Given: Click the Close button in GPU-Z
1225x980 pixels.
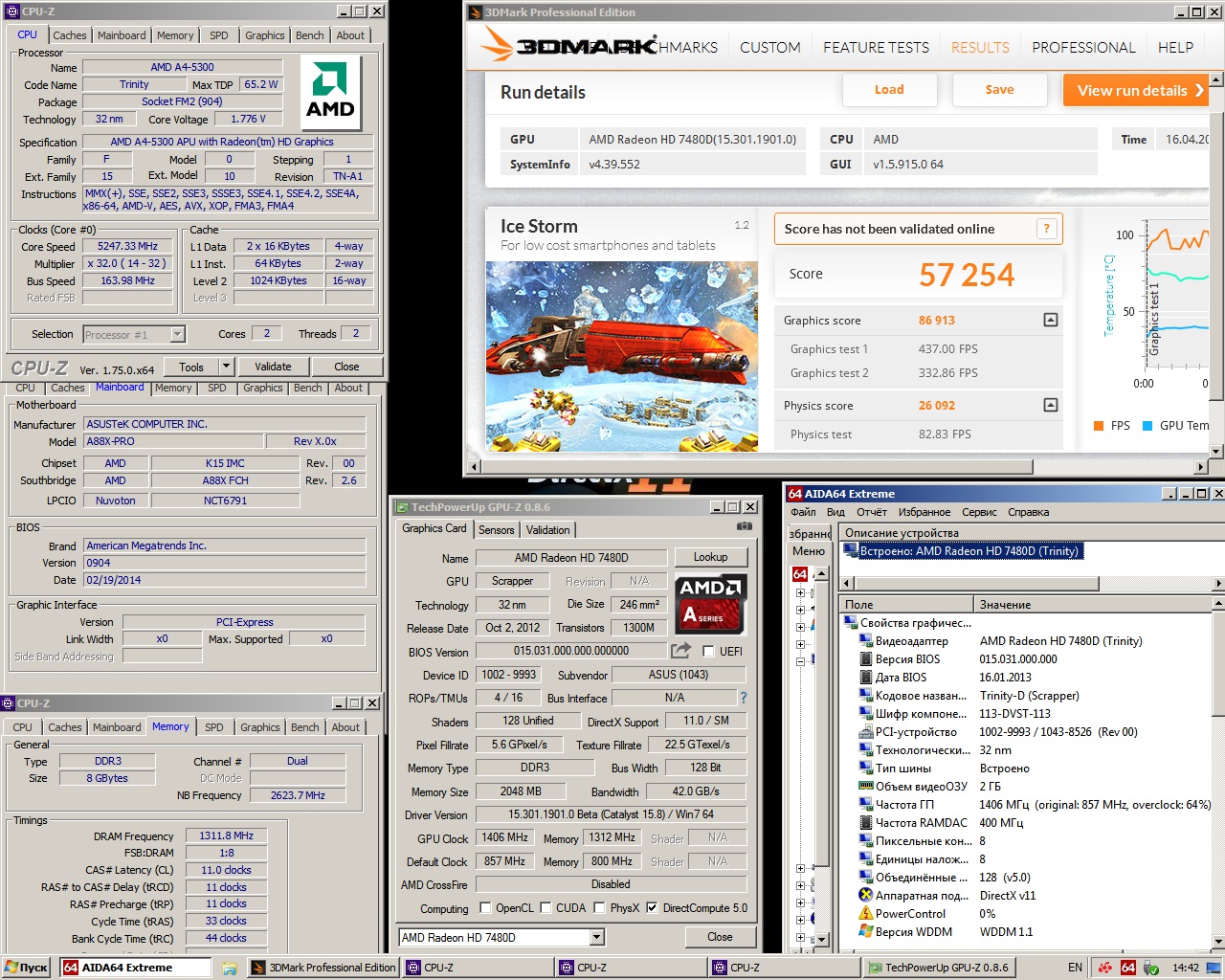Looking at the screenshot, I should (720, 937).
